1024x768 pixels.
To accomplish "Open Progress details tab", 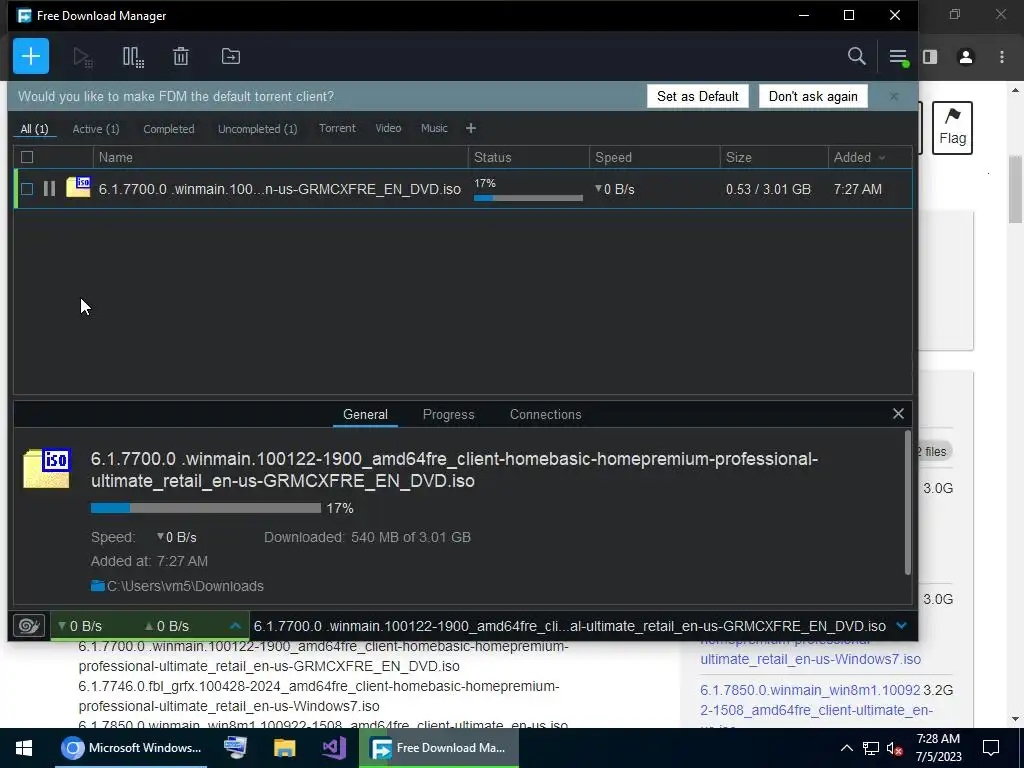I will point(449,415).
